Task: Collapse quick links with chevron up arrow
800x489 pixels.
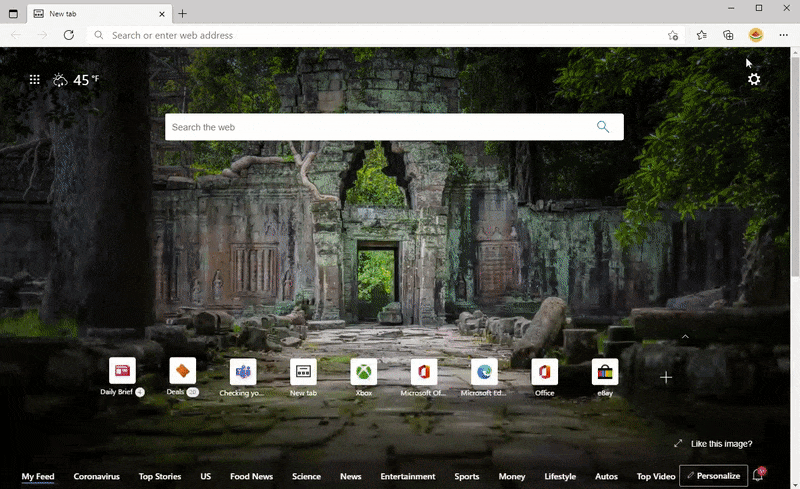Action: (x=685, y=336)
